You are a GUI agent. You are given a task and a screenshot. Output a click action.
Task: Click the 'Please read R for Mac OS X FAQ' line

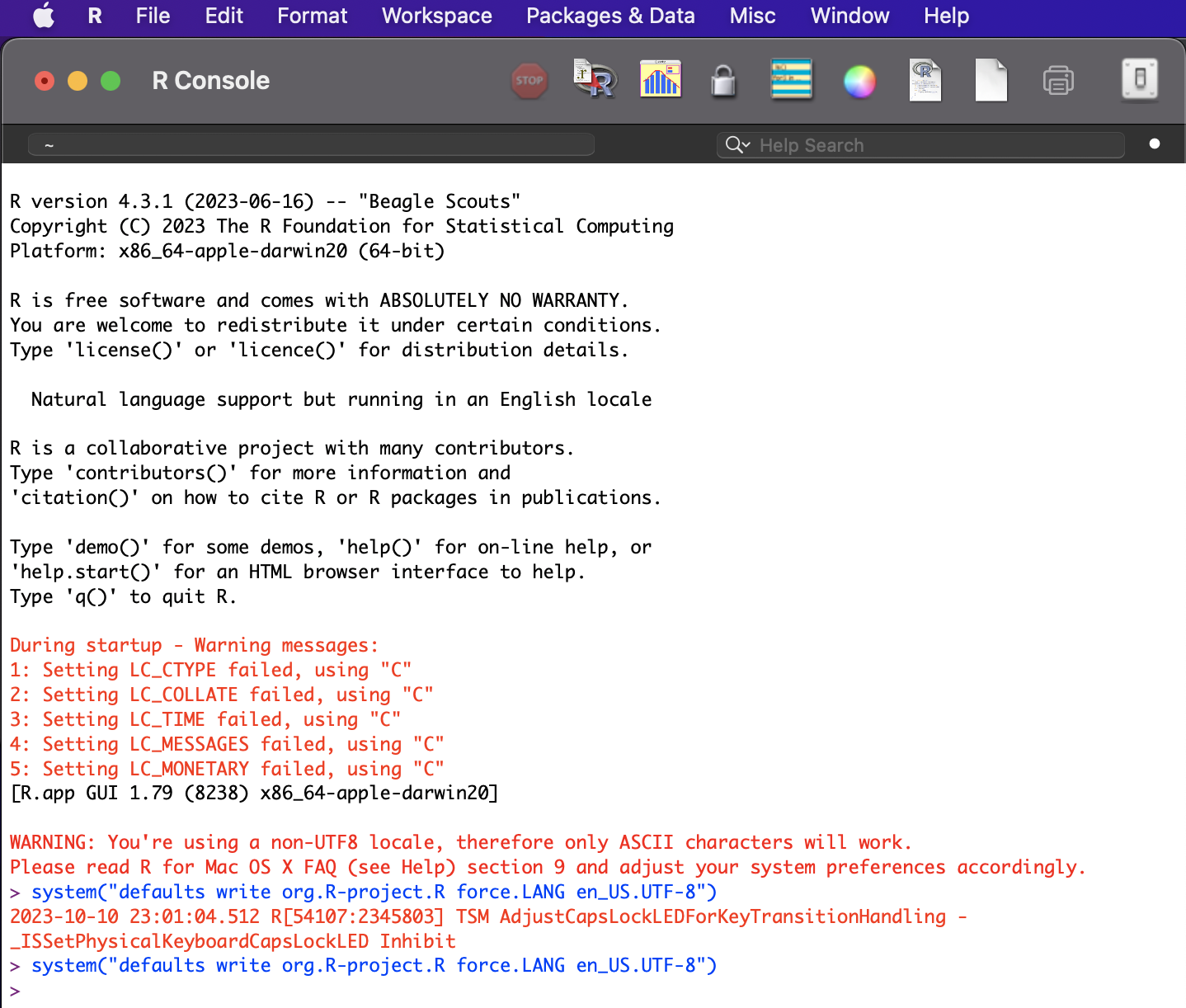[548, 867]
